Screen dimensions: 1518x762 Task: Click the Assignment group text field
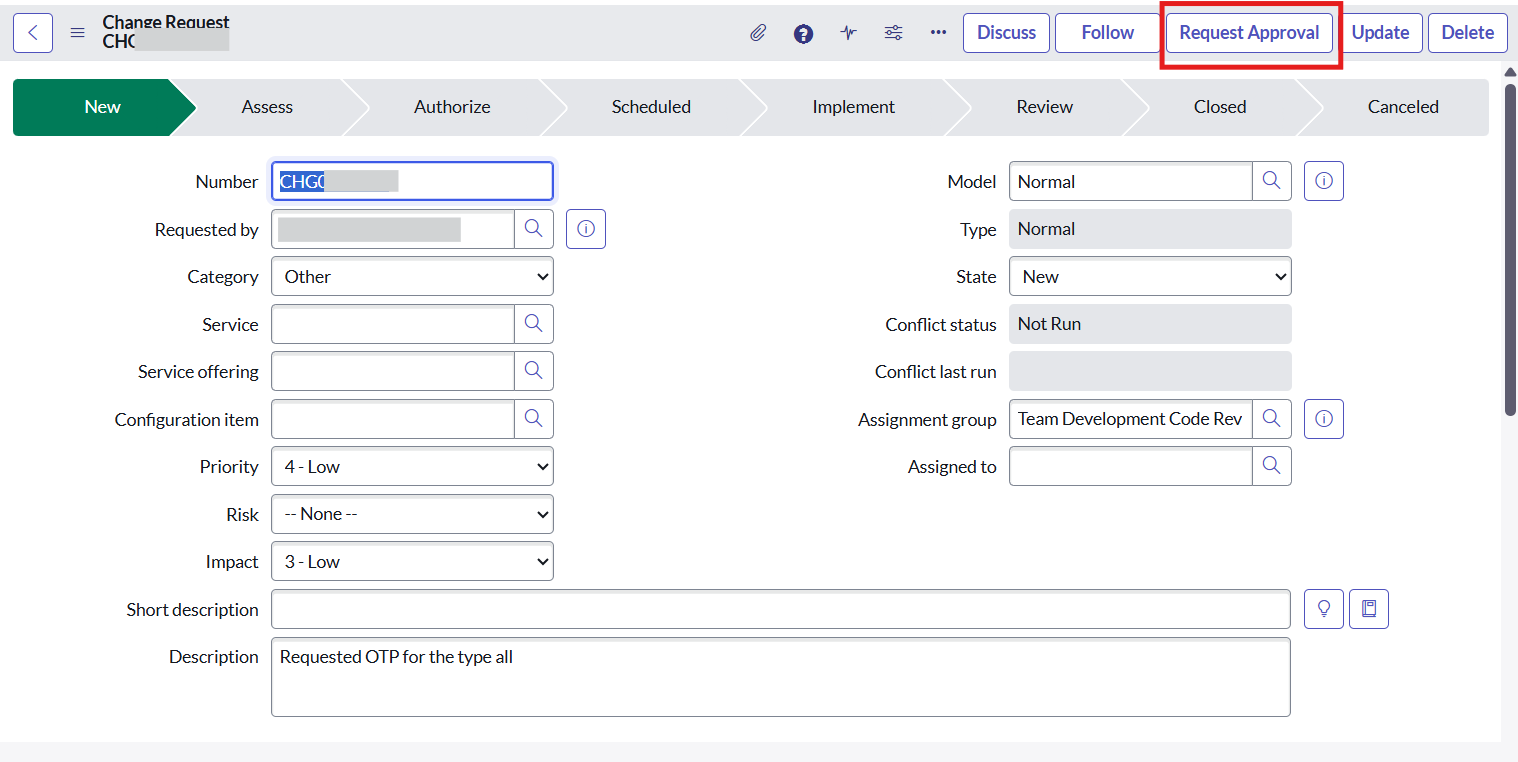click(1131, 419)
